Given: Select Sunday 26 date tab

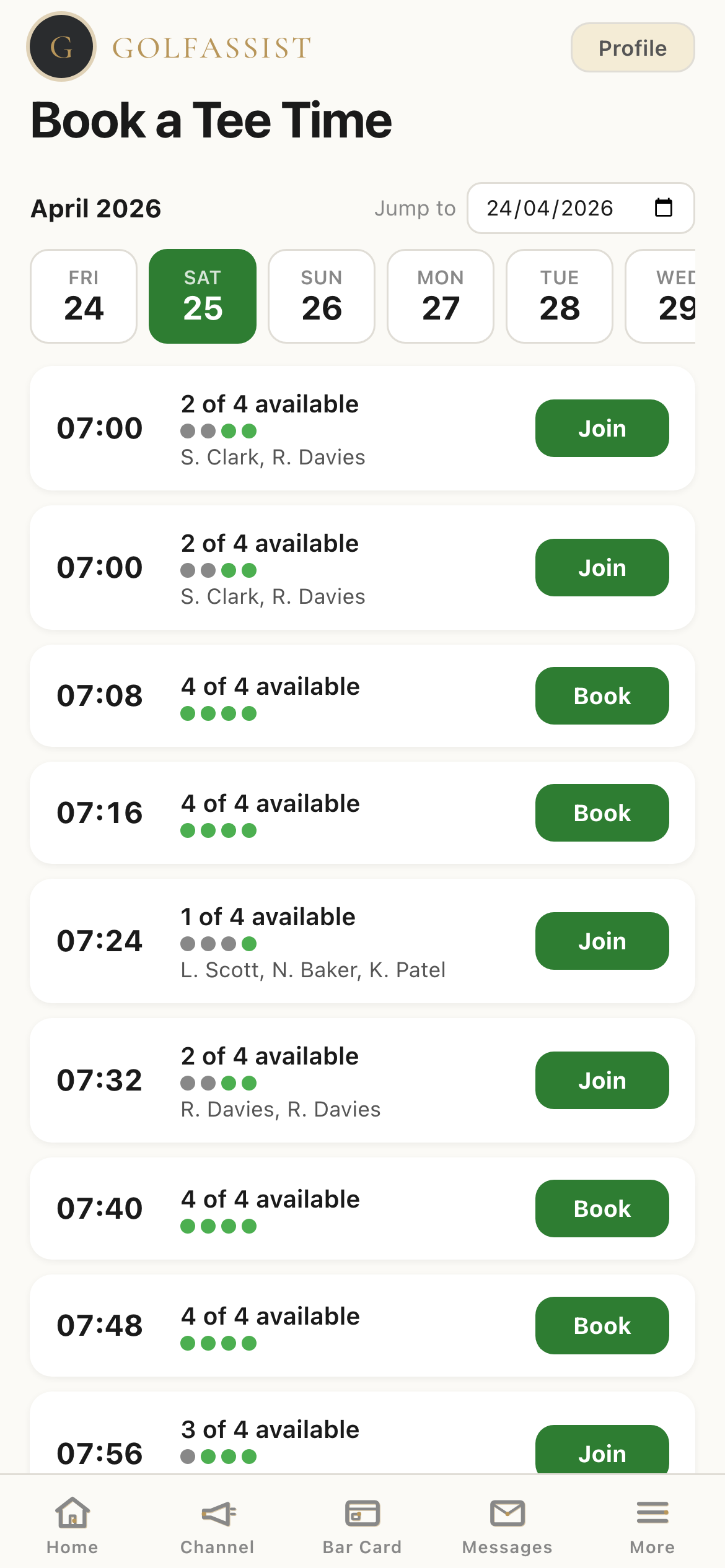Looking at the screenshot, I should (322, 296).
